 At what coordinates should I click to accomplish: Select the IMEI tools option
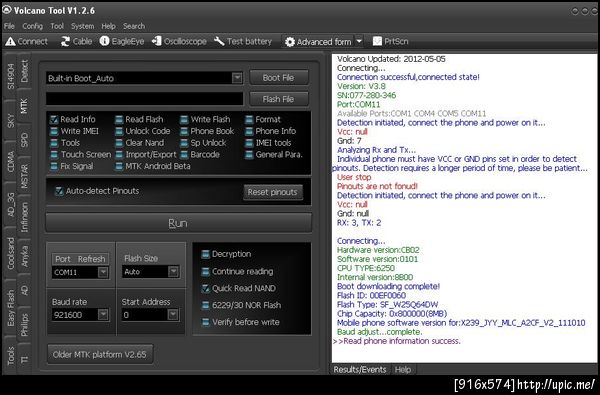[x=269, y=143]
